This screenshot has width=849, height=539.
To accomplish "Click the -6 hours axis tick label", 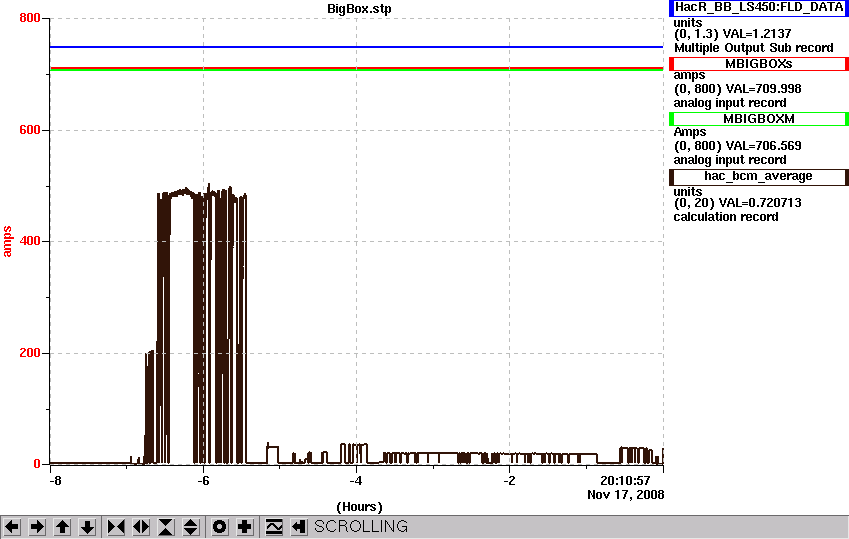I will click(x=203, y=481).
